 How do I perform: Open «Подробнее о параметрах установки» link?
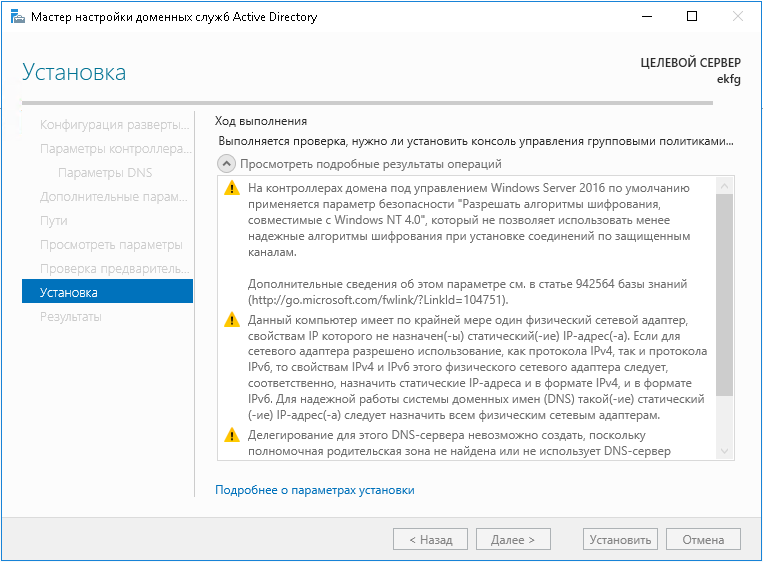coord(314,490)
